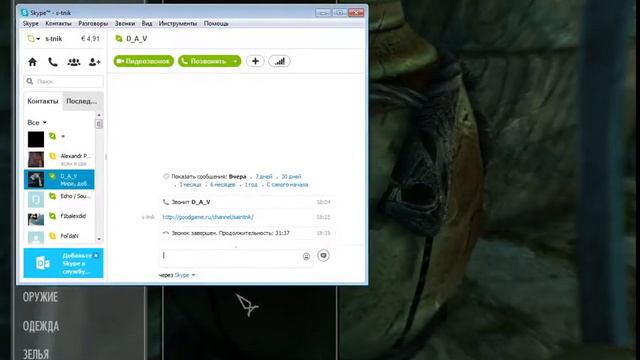Open the Звонки menu

coord(124,24)
